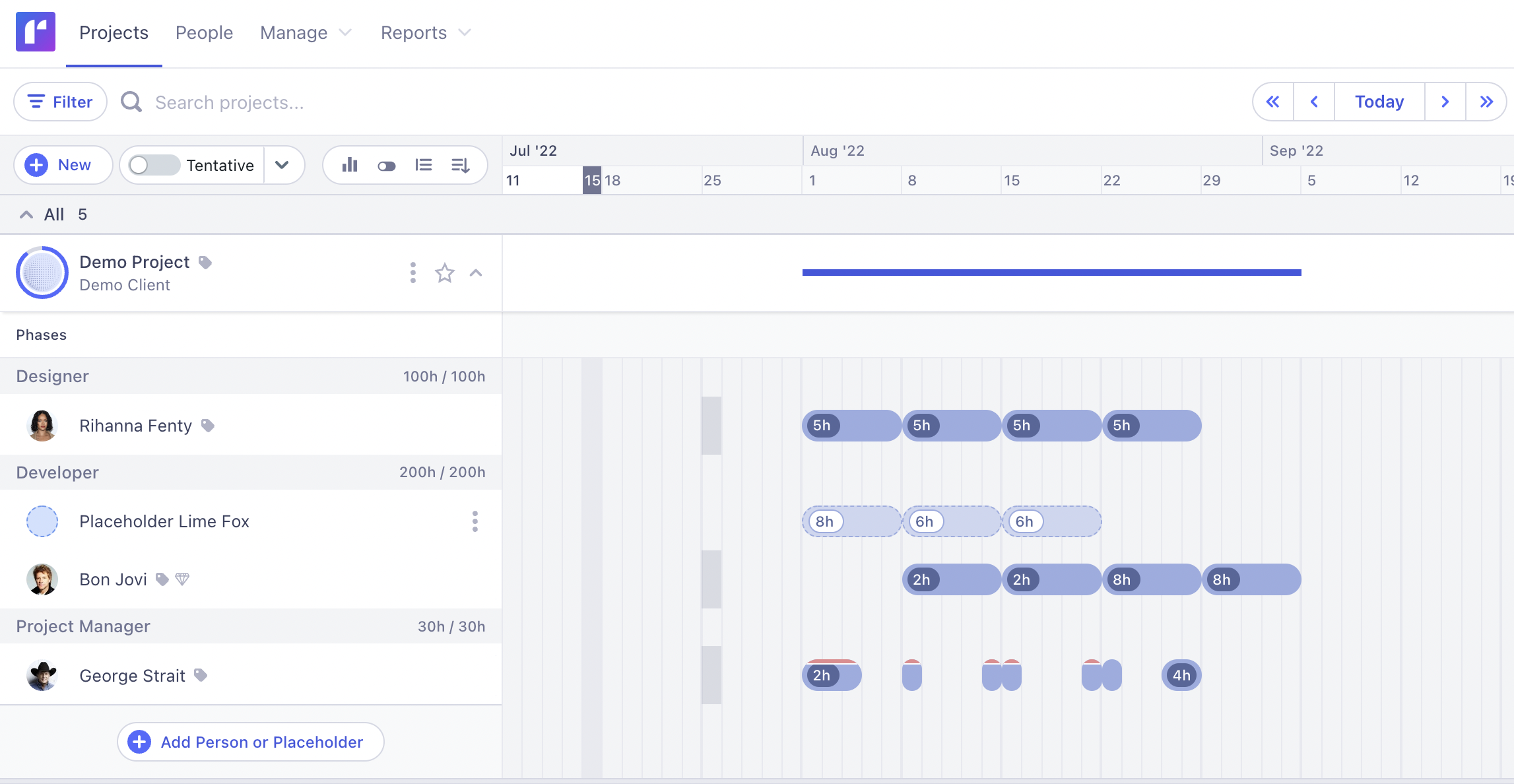This screenshot has height=784, width=1514.
Task: Click the sort order icon
Action: [x=461, y=165]
